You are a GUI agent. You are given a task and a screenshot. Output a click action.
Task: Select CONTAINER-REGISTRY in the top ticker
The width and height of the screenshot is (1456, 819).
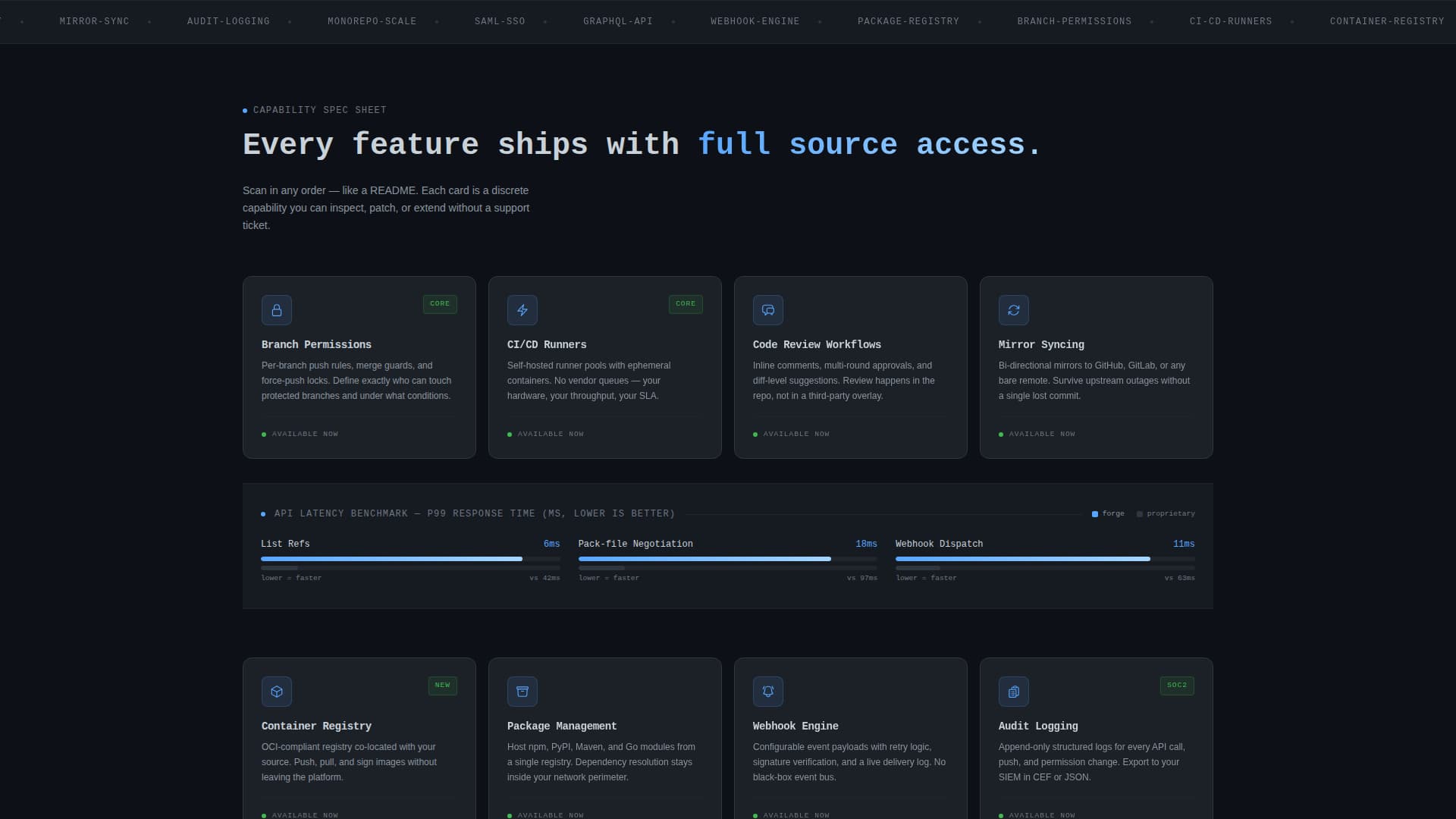(1387, 21)
